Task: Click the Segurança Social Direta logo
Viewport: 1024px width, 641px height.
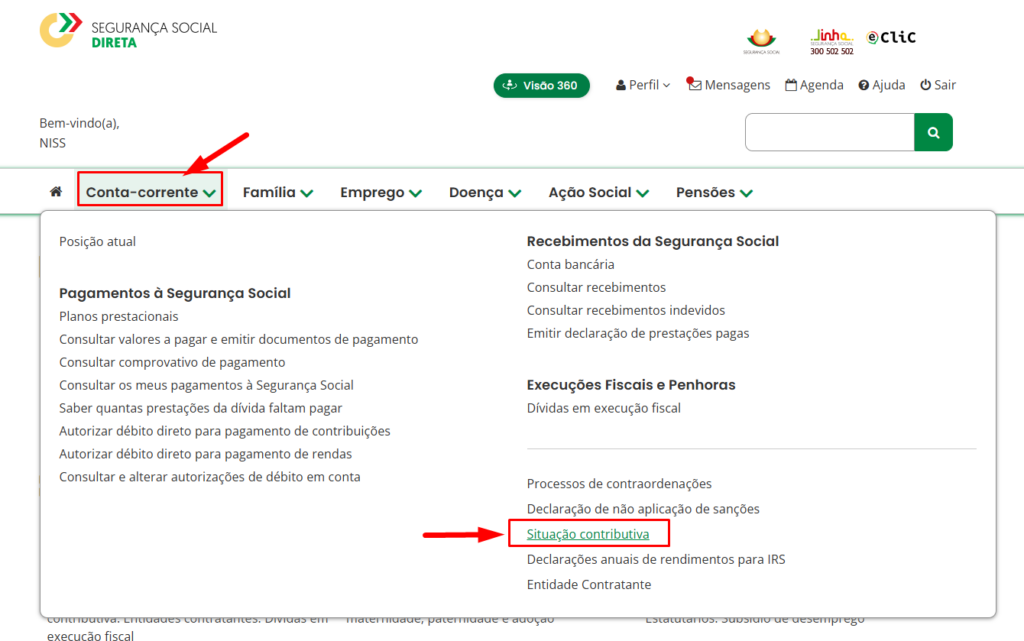Action: 128,31
